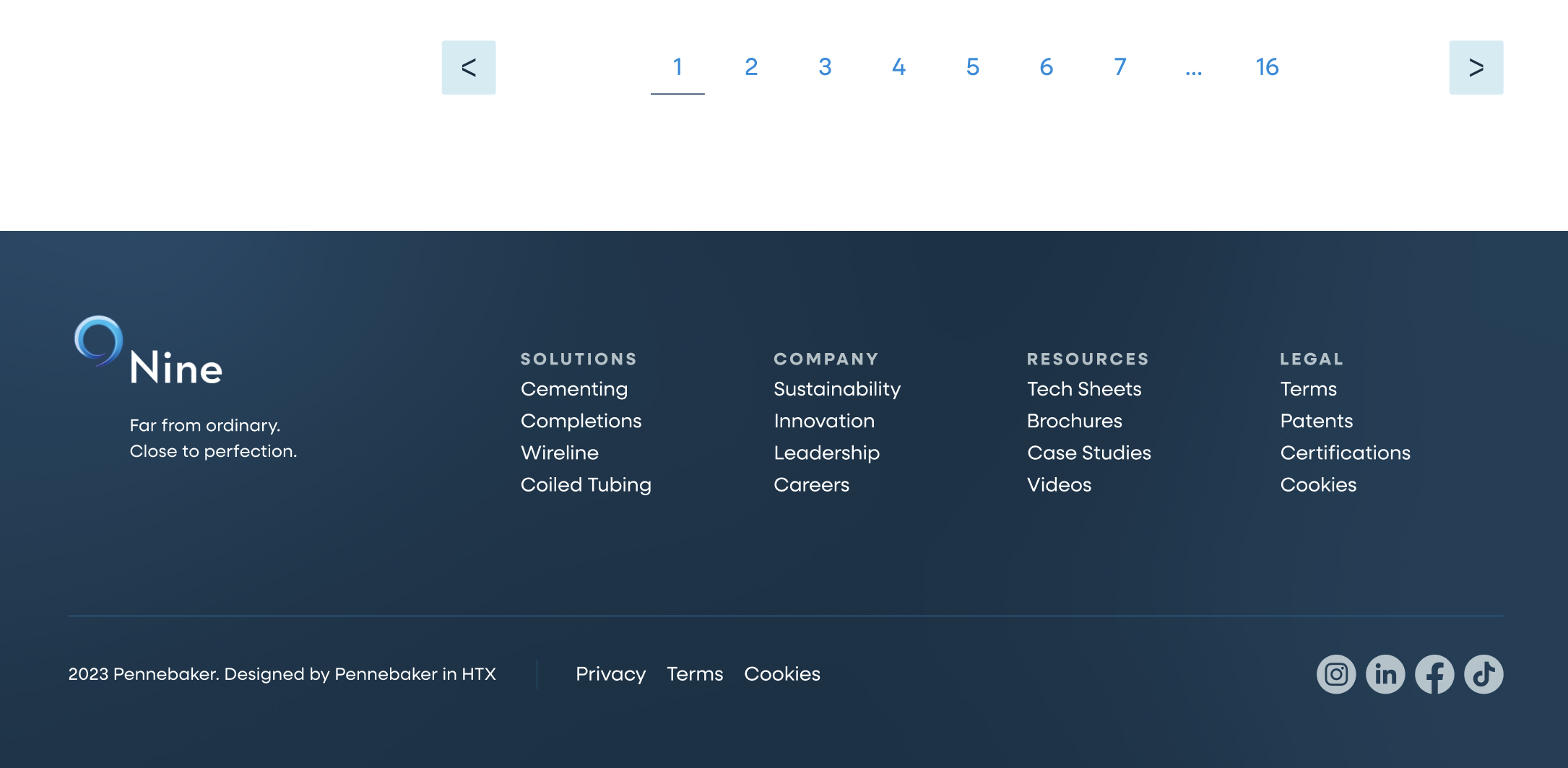The height and width of the screenshot is (768, 1568).
Task: Go to next page arrow
Action: [1476, 67]
